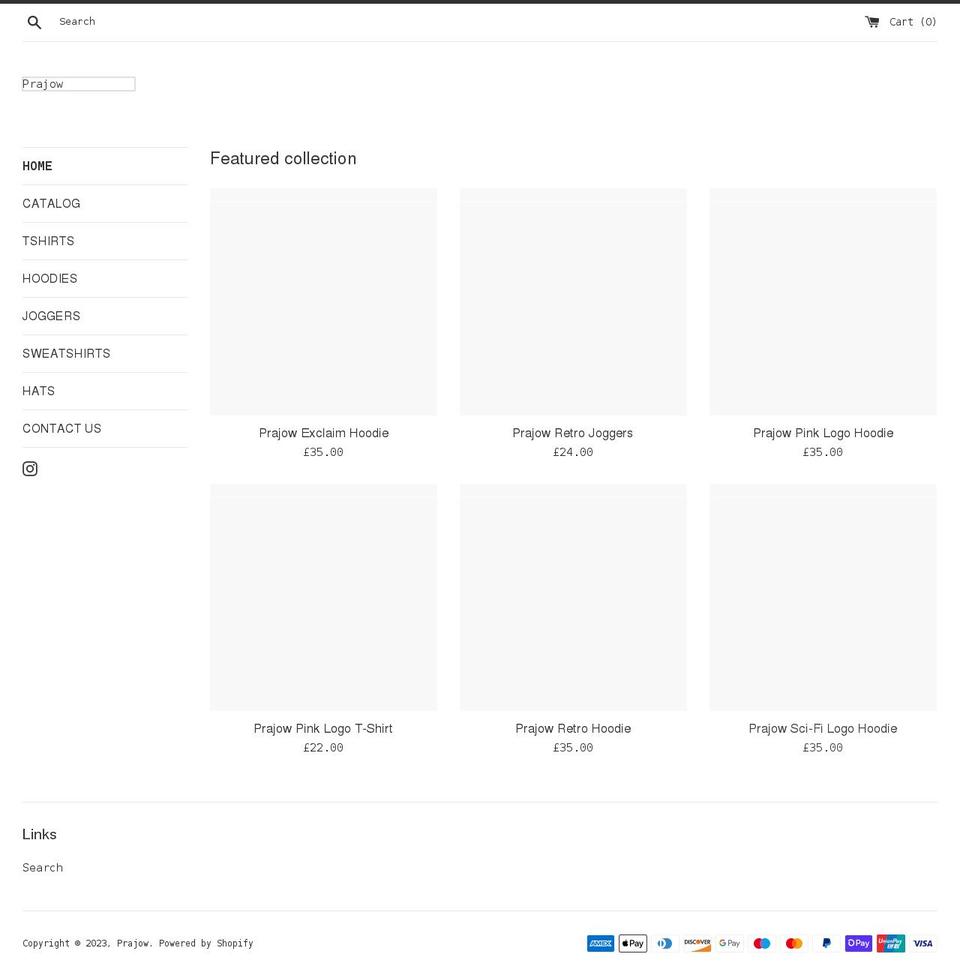Image resolution: width=960 pixels, height=975 pixels.
Task: Click the Prajow Sci-Fi Logo Hoodie title
Action: 823,728
